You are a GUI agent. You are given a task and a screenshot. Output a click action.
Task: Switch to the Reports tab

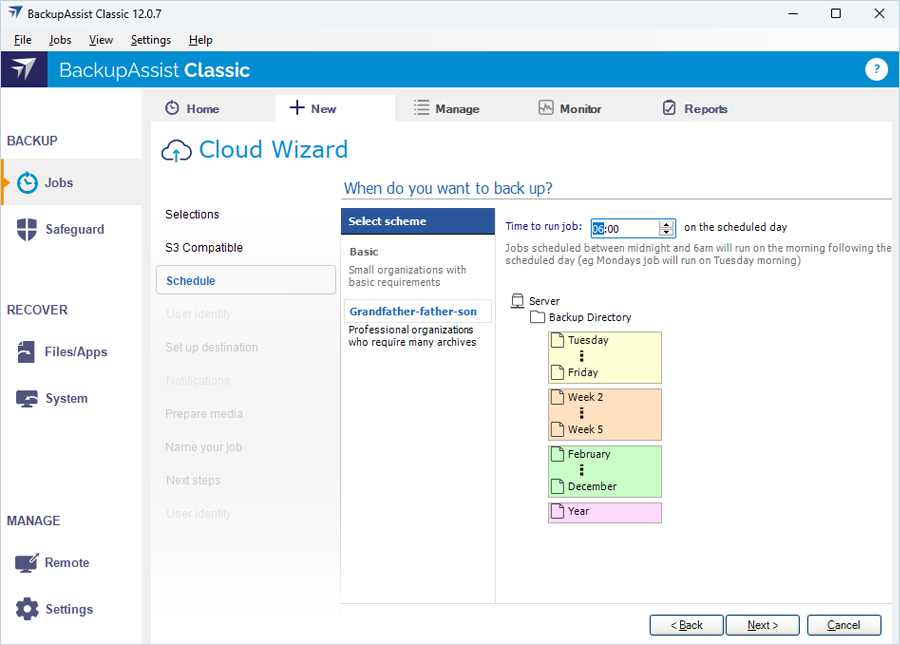pos(695,108)
